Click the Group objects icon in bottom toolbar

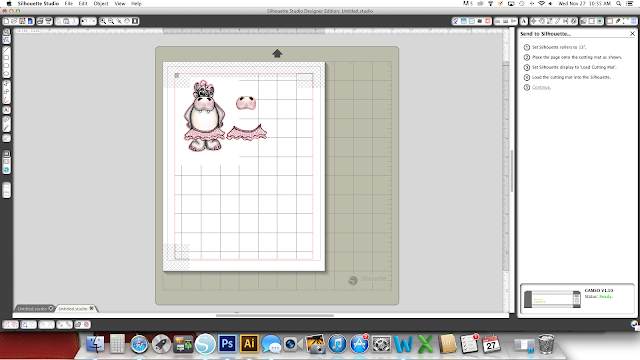[7, 324]
